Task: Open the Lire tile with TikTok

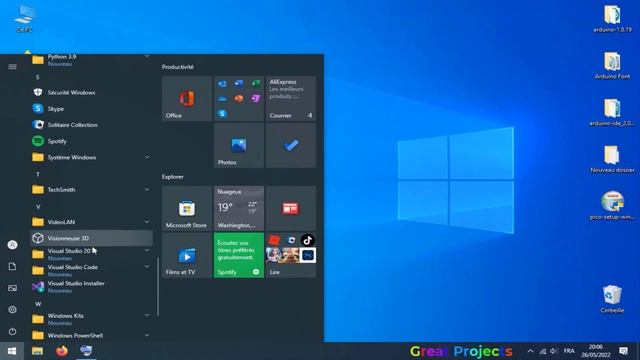Action: point(291,255)
